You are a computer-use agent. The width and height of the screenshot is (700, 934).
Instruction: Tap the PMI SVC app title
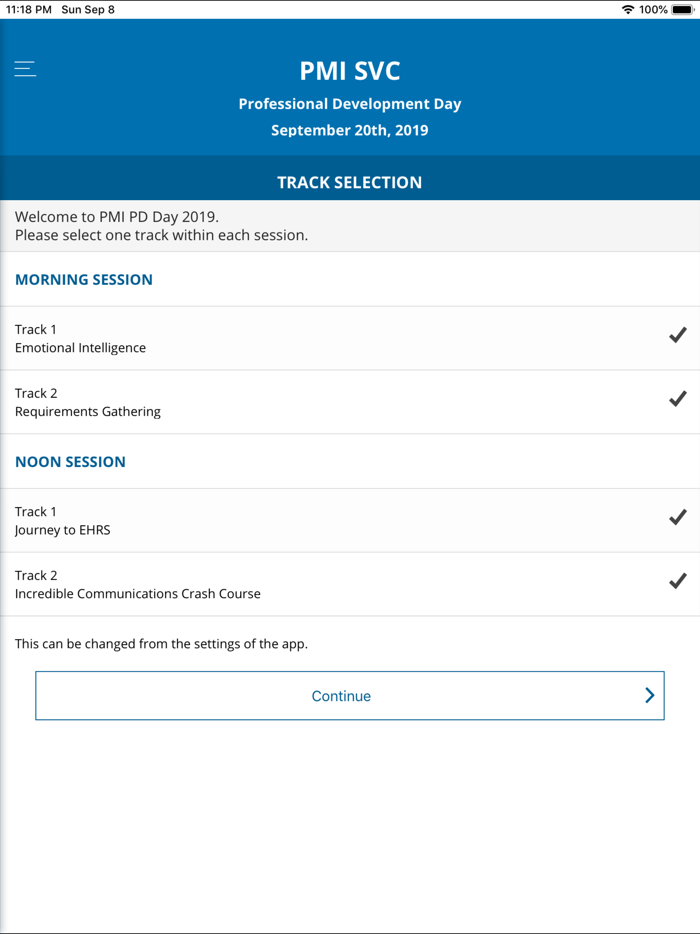(350, 71)
